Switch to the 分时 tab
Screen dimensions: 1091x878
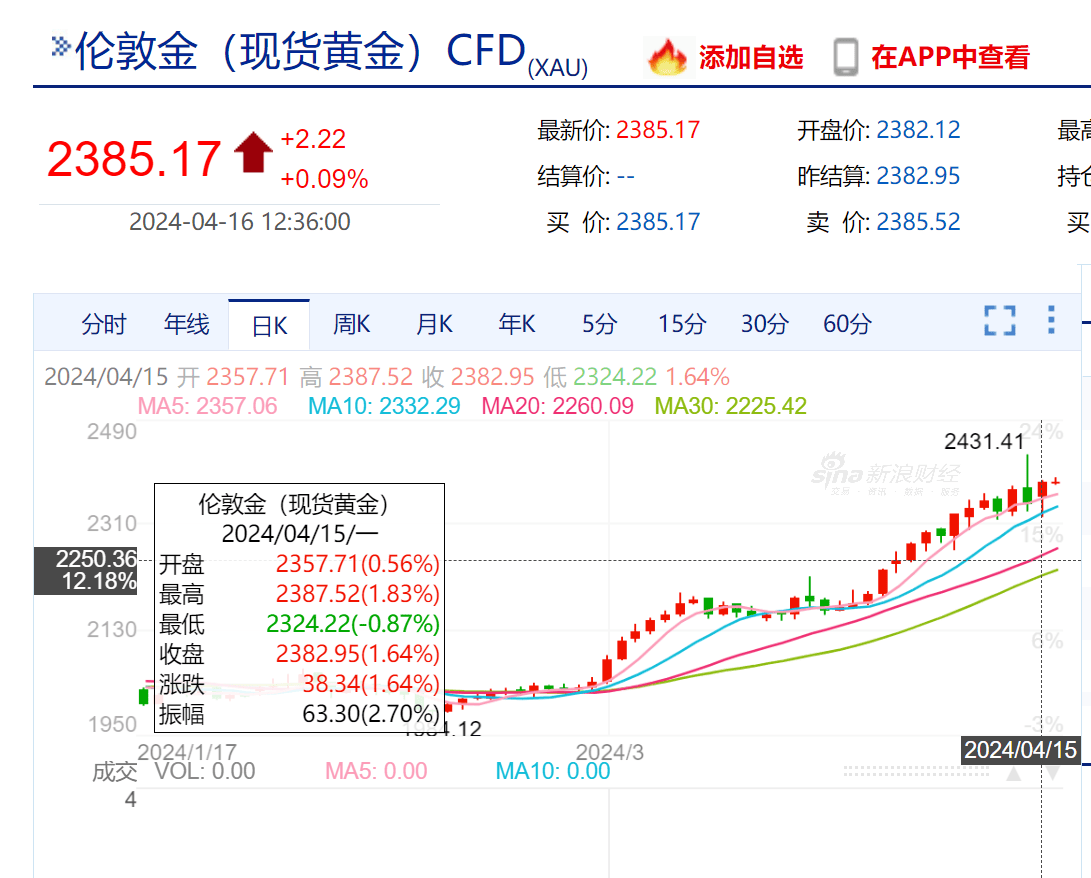pos(104,324)
